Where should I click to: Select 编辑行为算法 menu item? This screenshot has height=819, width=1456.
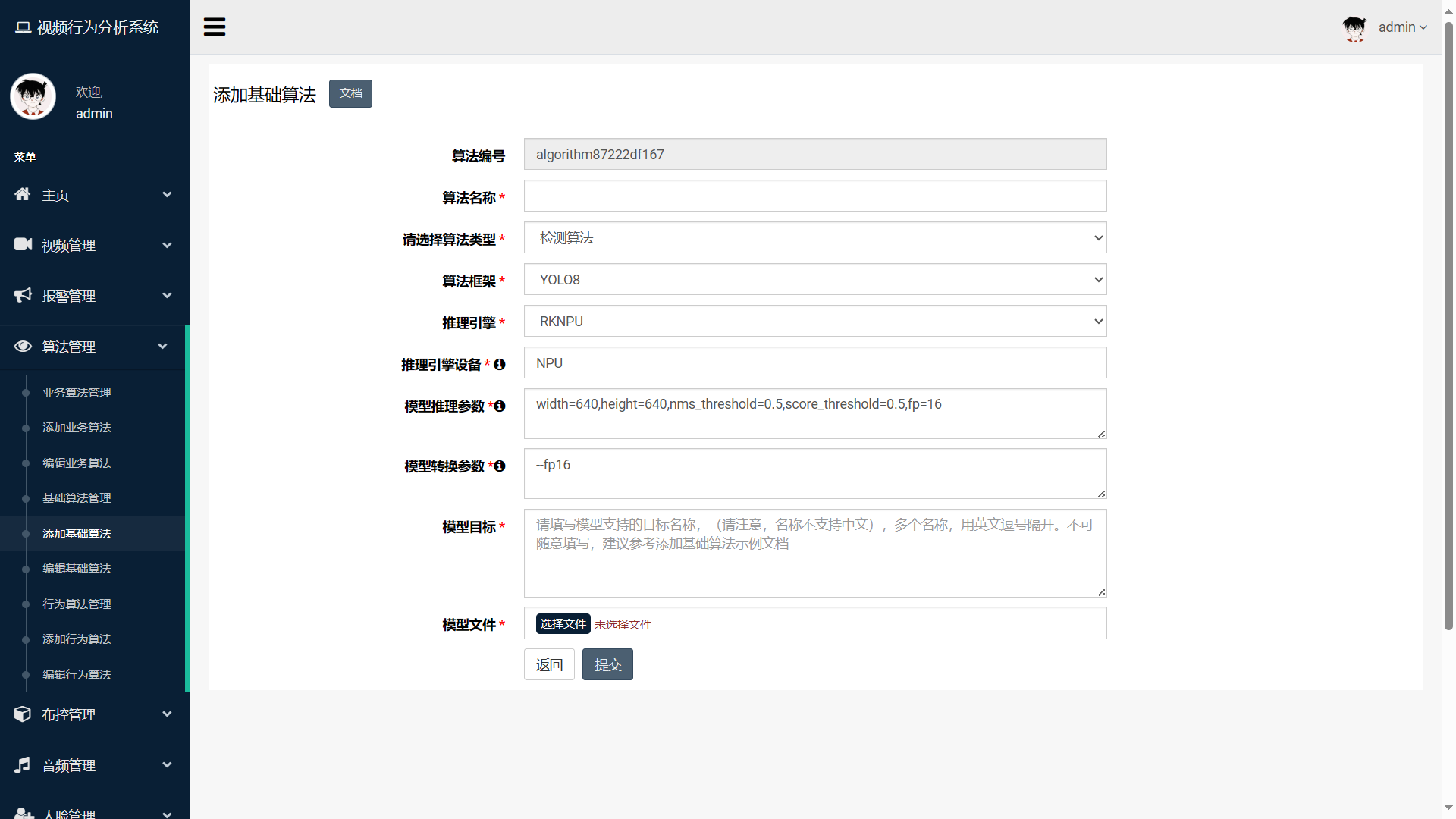(x=76, y=674)
